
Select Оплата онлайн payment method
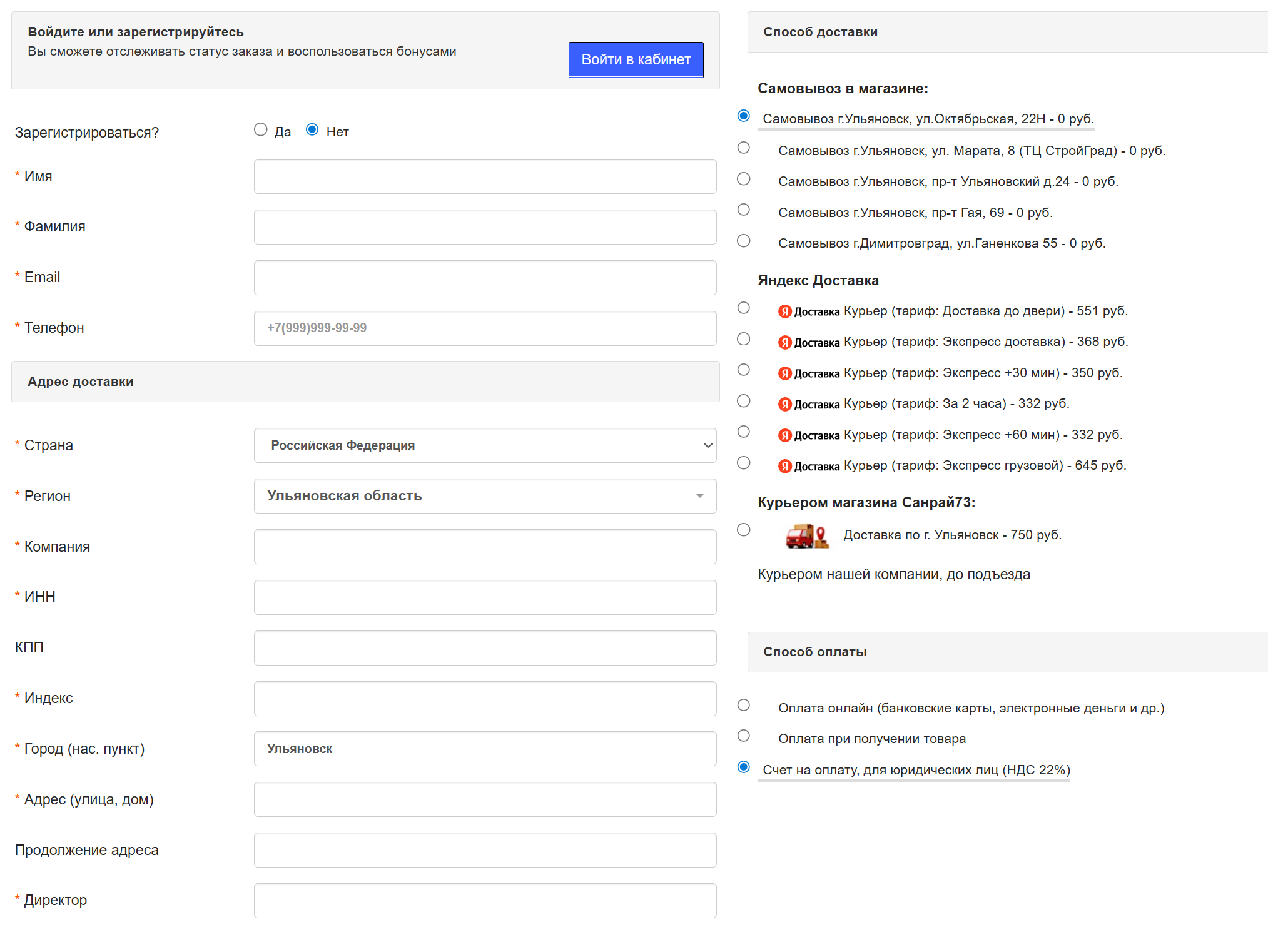click(743, 705)
